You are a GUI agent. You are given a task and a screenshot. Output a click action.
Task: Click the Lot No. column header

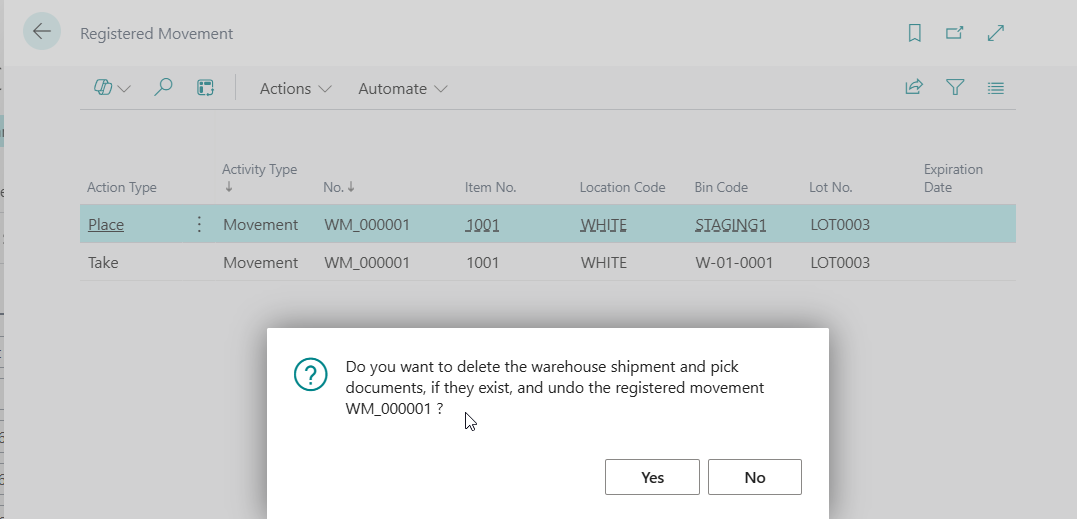point(830,187)
